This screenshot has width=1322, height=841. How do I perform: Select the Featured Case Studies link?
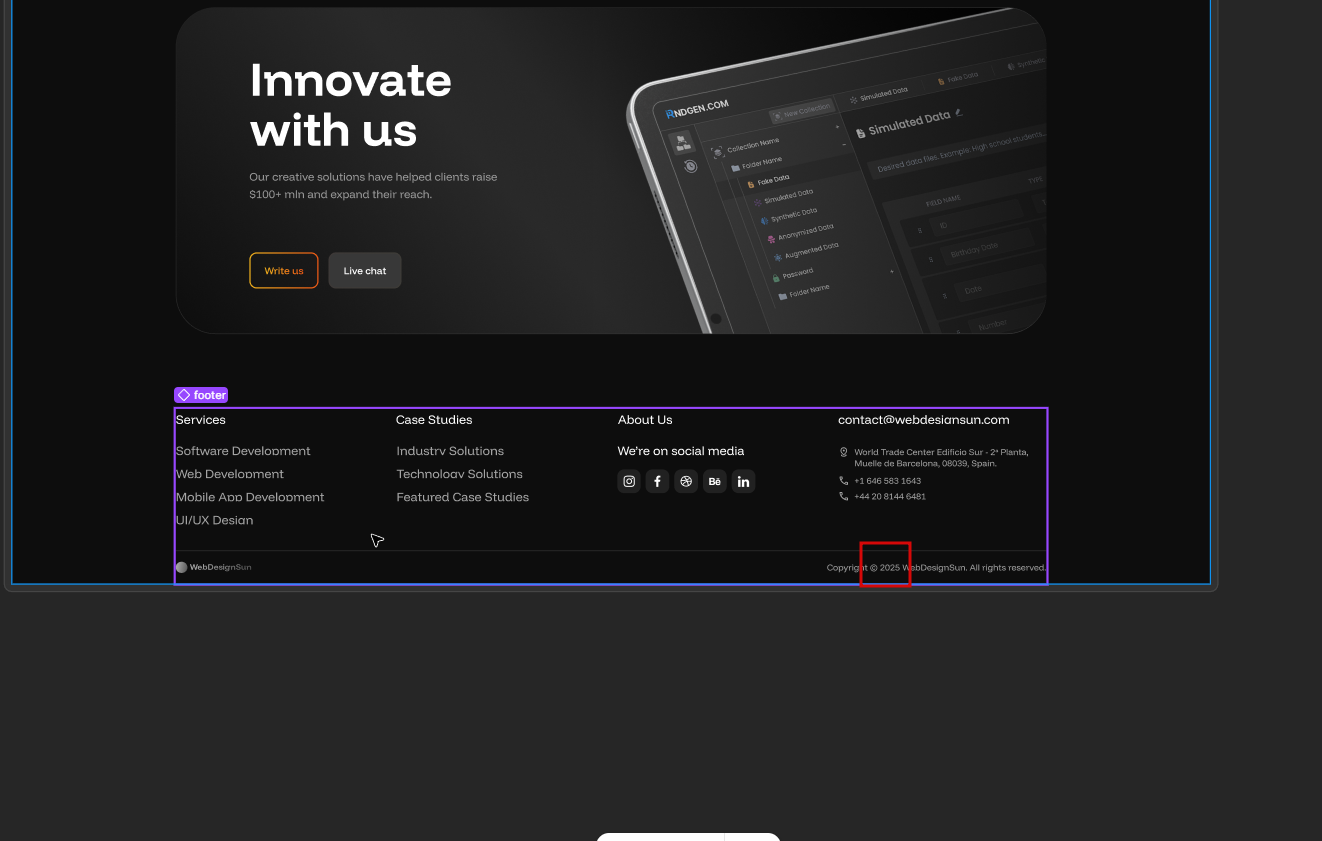[x=463, y=497]
